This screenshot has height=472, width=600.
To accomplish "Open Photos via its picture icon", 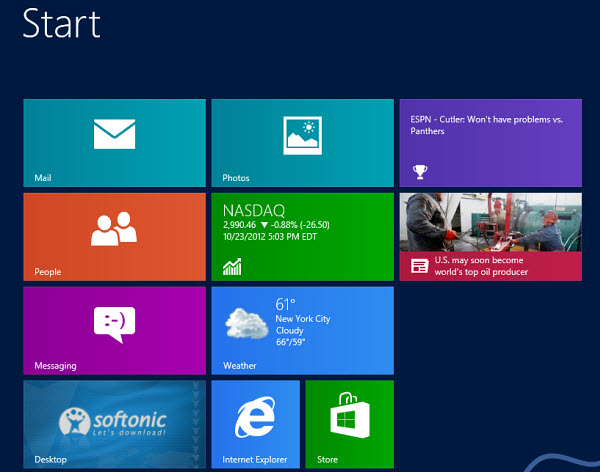I will tap(302, 134).
